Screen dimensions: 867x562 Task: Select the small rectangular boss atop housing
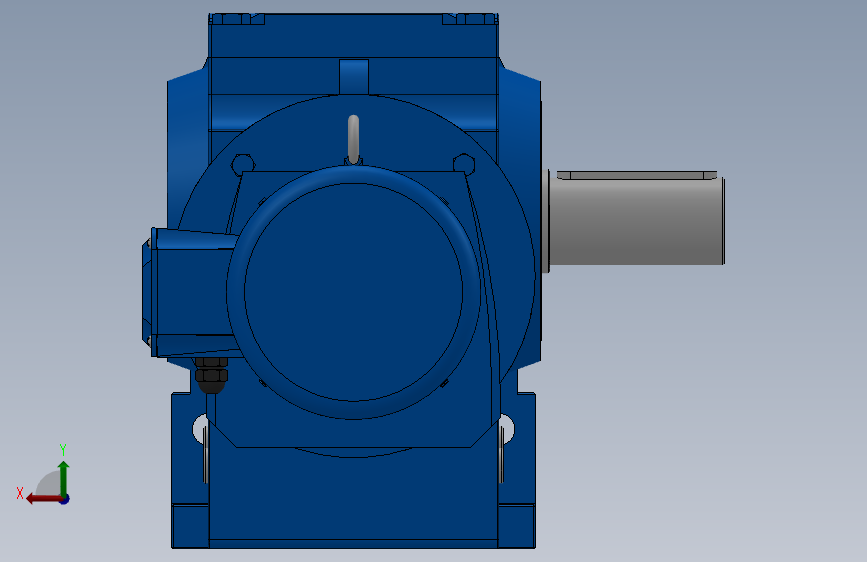354,77
